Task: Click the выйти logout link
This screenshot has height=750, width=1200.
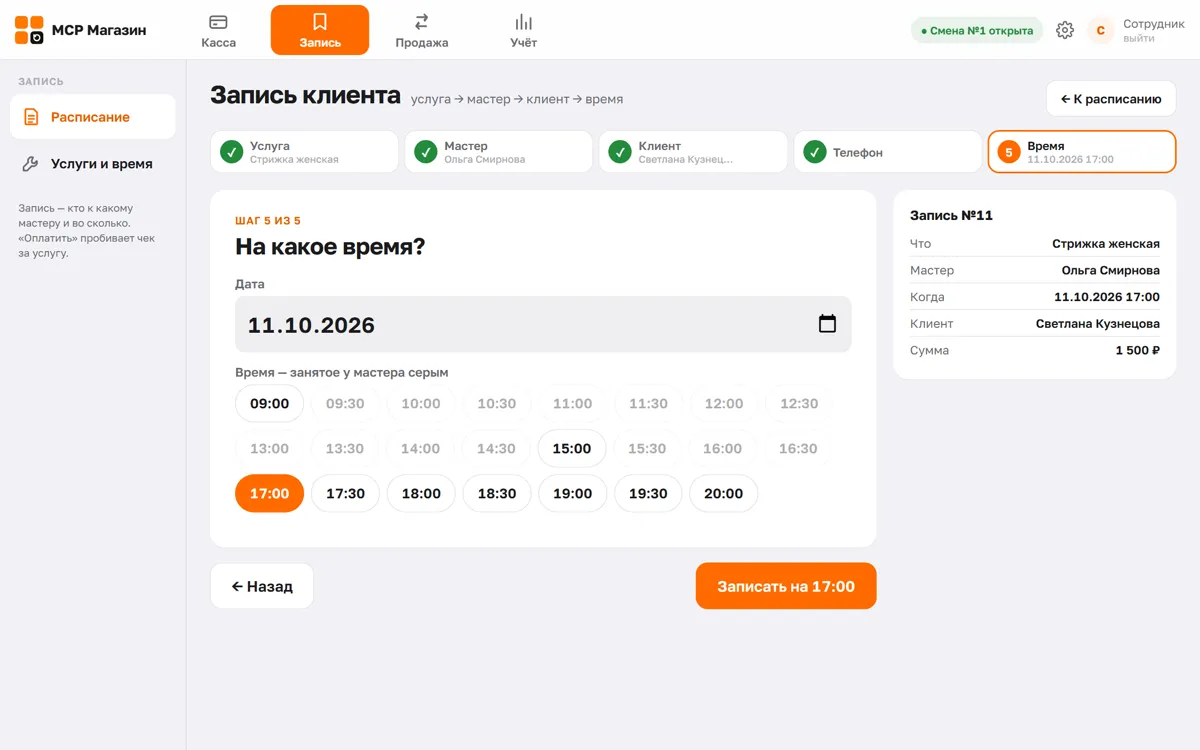Action: (x=1138, y=38)
